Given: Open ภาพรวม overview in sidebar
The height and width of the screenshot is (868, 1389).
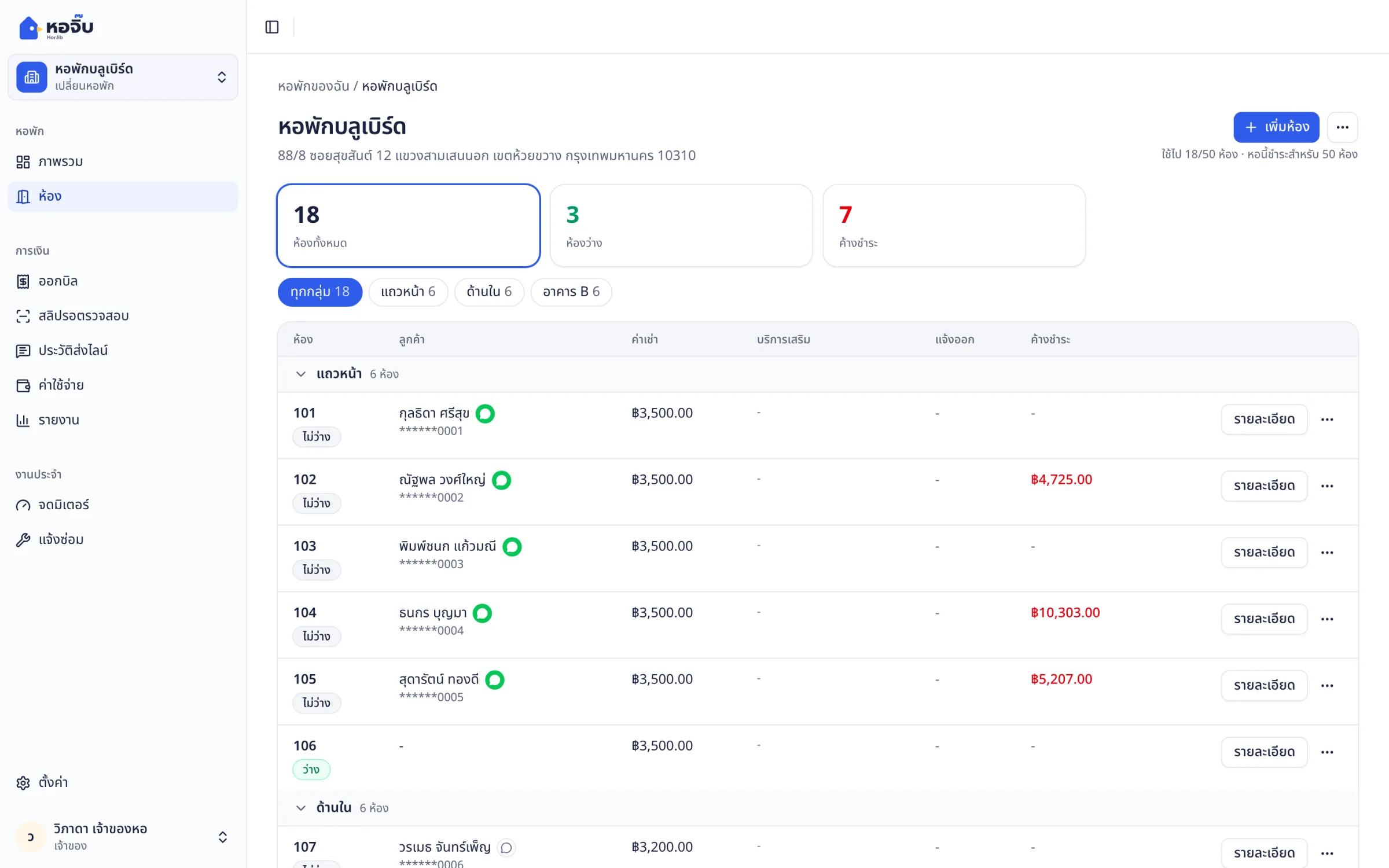Looking at the screenshot, I should point(123,161).
